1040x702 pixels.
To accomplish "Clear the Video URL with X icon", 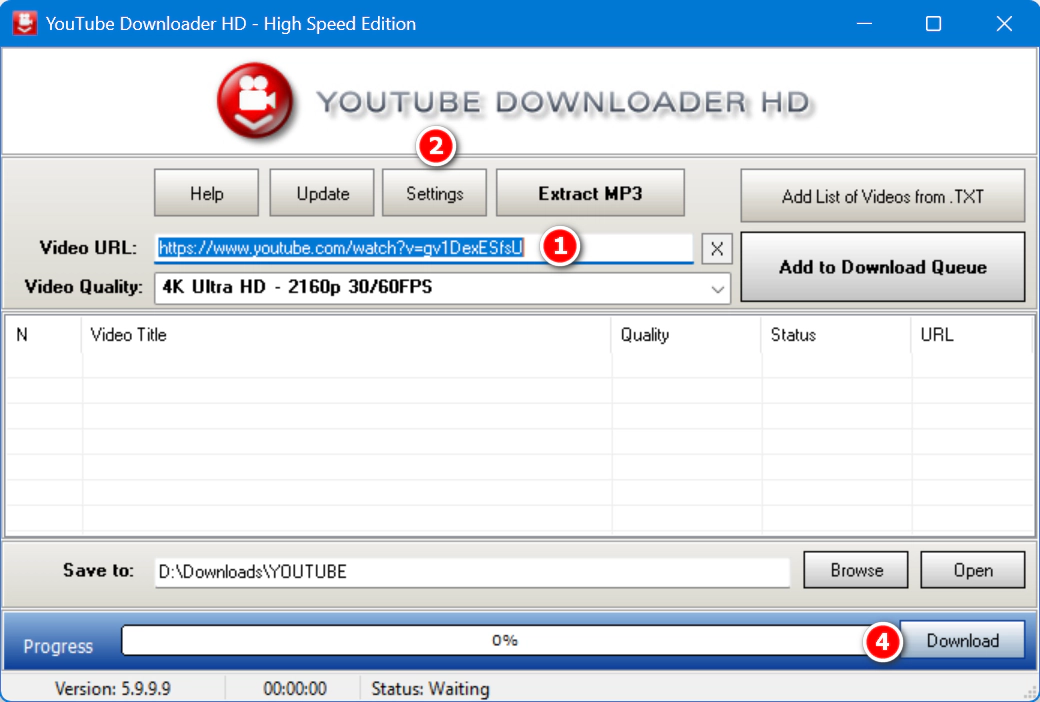I will (x=717, y=249).
